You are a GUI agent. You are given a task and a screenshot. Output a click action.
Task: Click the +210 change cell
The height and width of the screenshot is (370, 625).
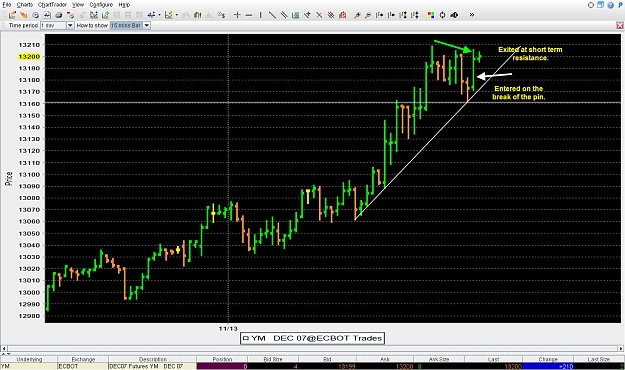click(x=548, y=366)
